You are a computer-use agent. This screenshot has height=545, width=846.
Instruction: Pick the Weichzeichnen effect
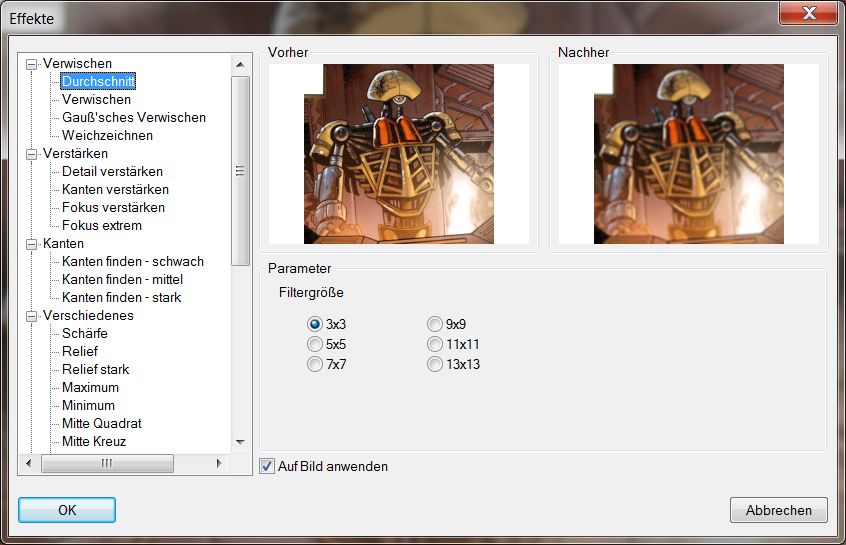[x=107, y=135]
